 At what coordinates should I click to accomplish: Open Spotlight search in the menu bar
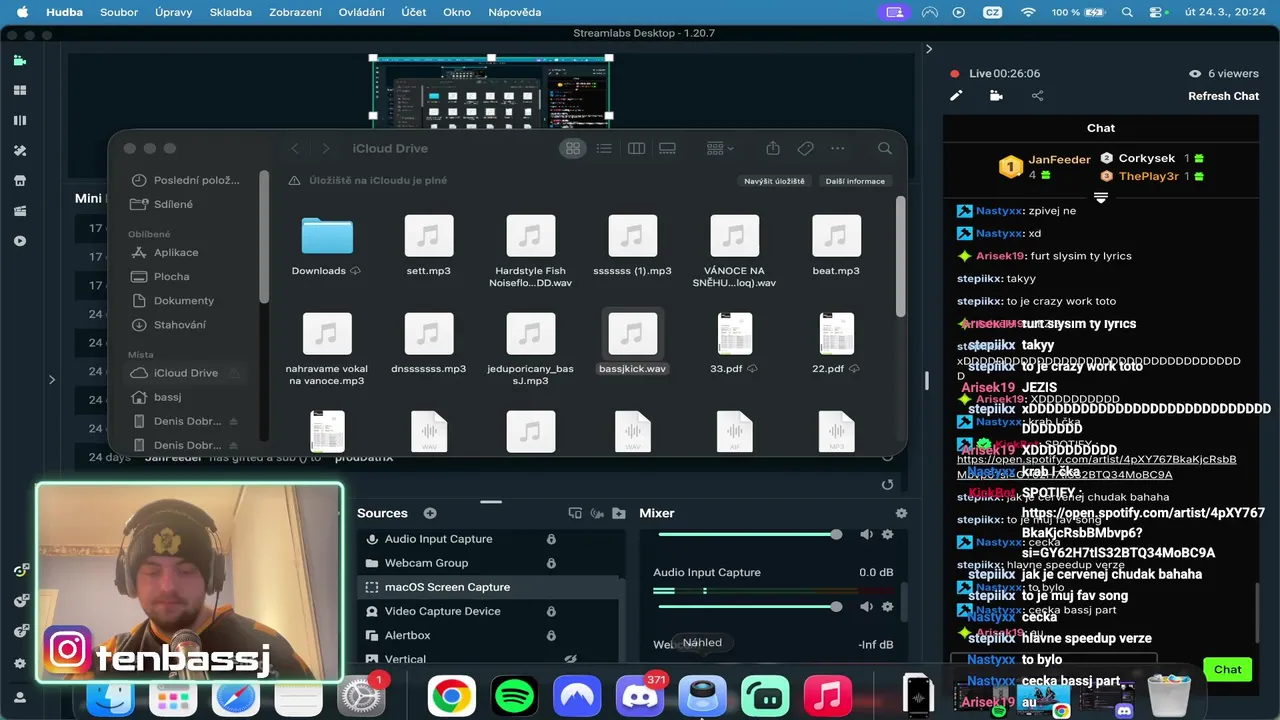pos(1127,12)
